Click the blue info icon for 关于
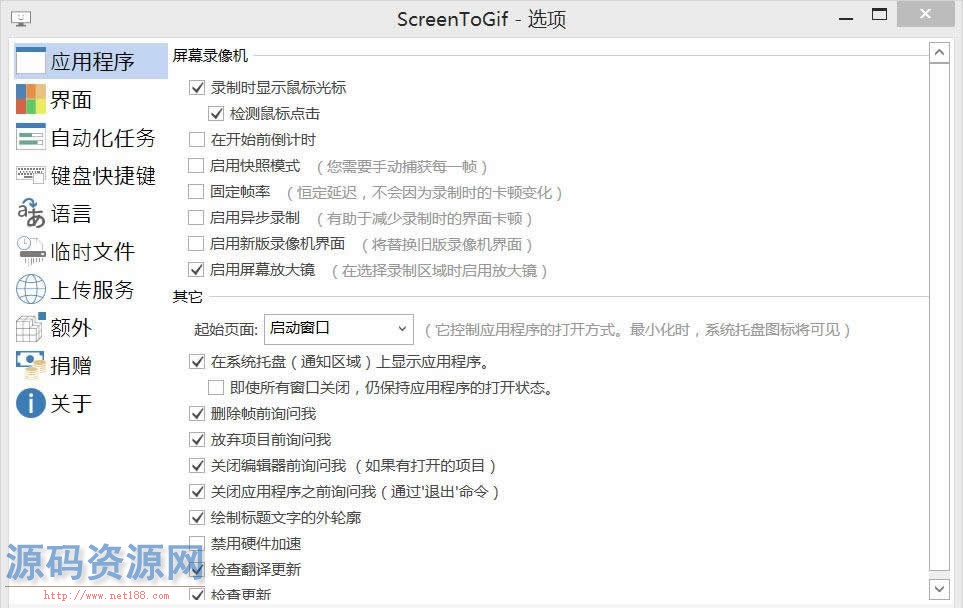The height and width of the screenshot is (608, 963). 30,403
